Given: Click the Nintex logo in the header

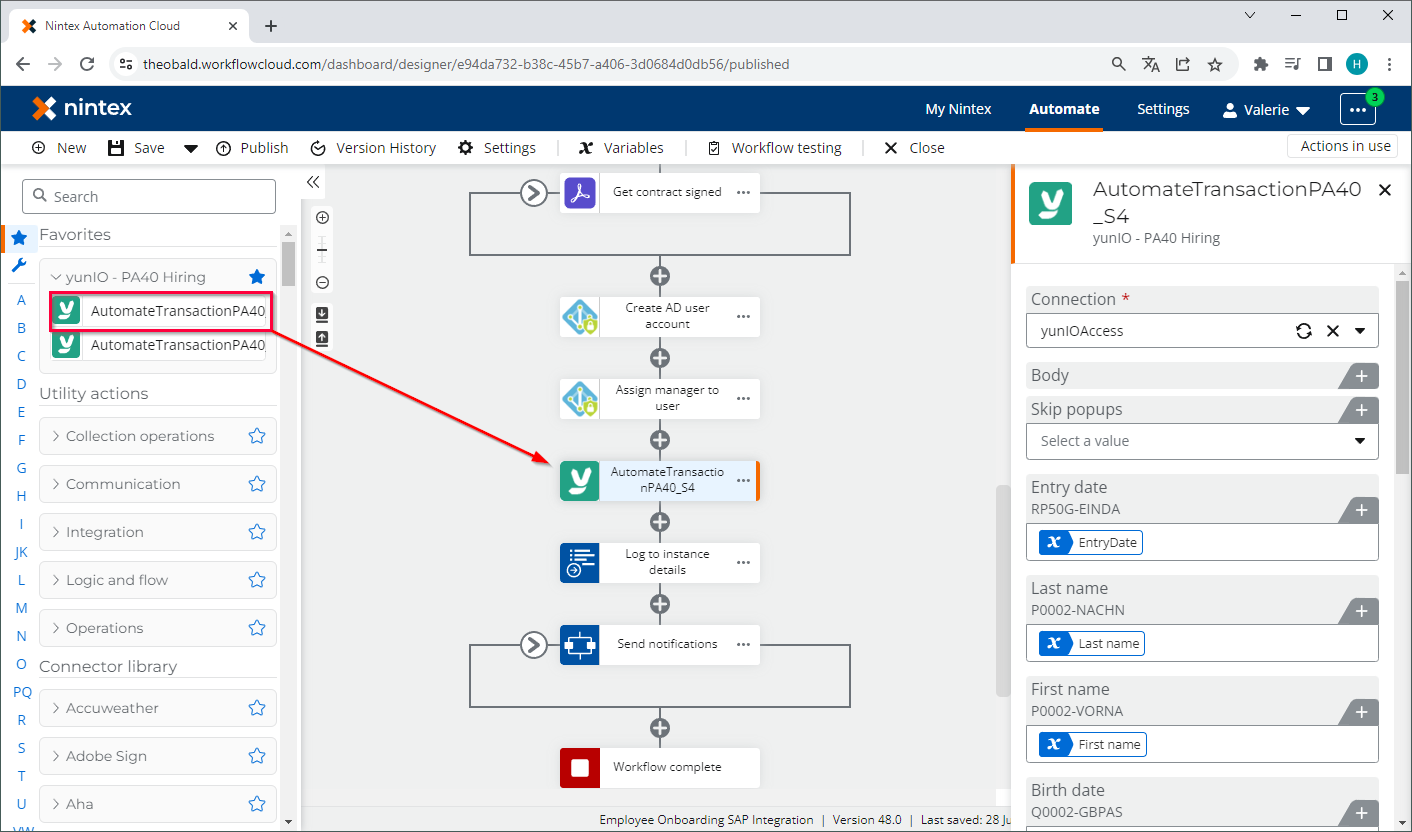Looking at the screenshot, I should click(81, 108).
